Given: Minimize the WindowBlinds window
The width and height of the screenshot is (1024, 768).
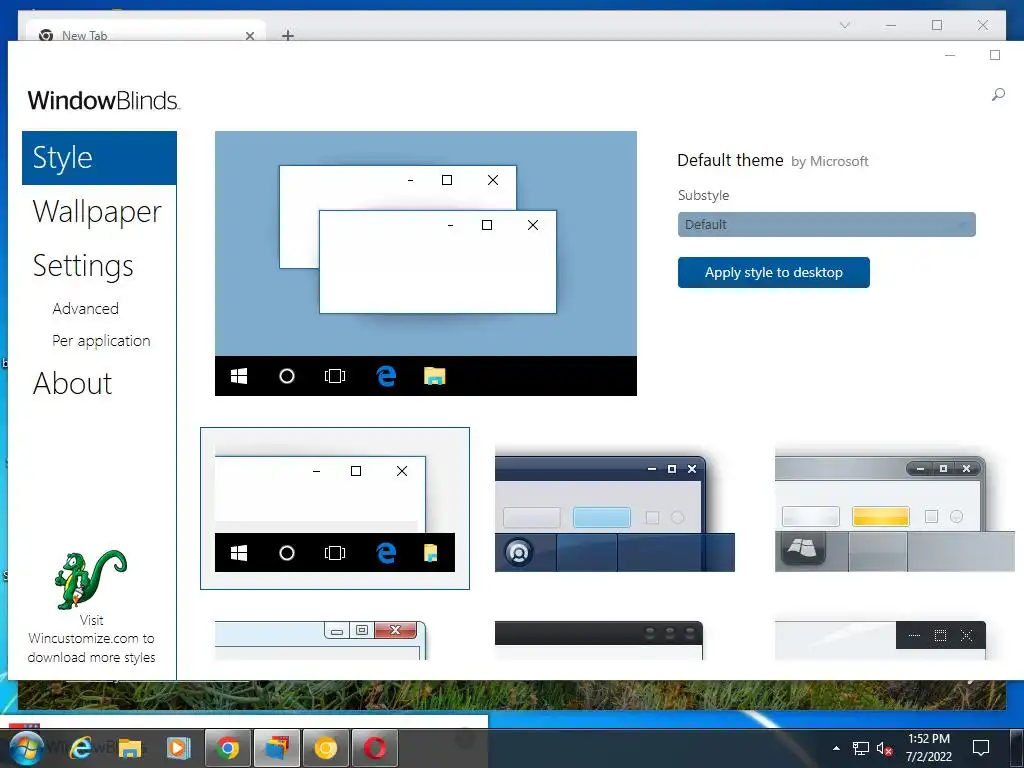Looking at the screenshot, I should click(950, 56).
